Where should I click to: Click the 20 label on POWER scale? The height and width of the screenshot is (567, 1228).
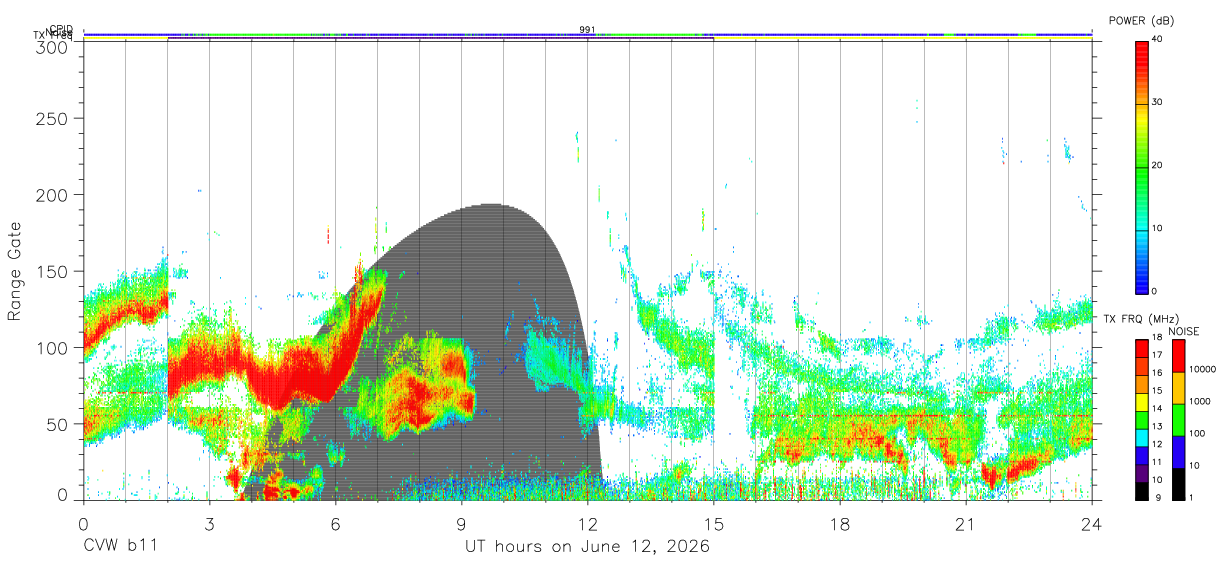point(1157,165)
